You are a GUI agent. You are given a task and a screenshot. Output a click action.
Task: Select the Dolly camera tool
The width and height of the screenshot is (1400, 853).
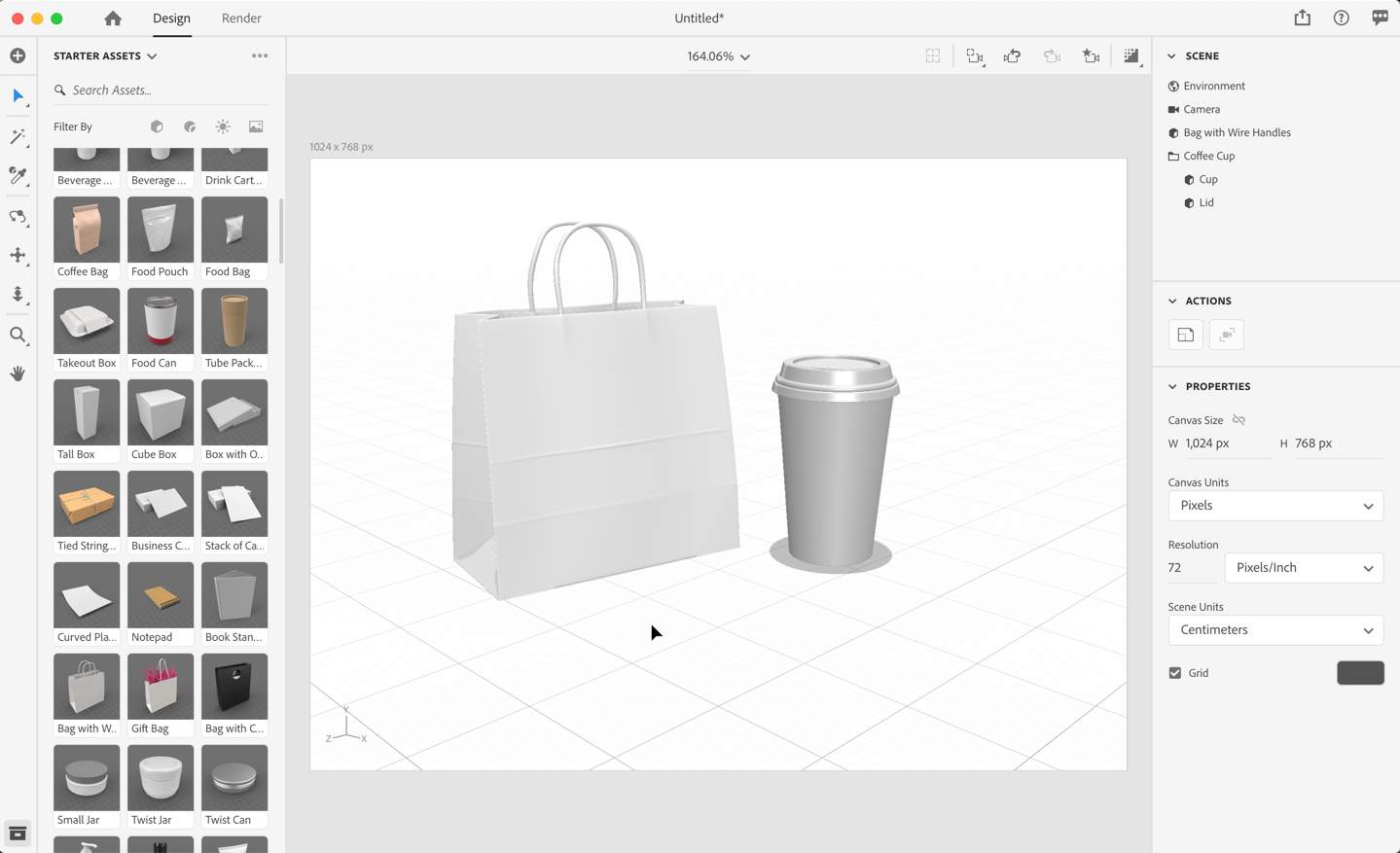click(18, 295)
